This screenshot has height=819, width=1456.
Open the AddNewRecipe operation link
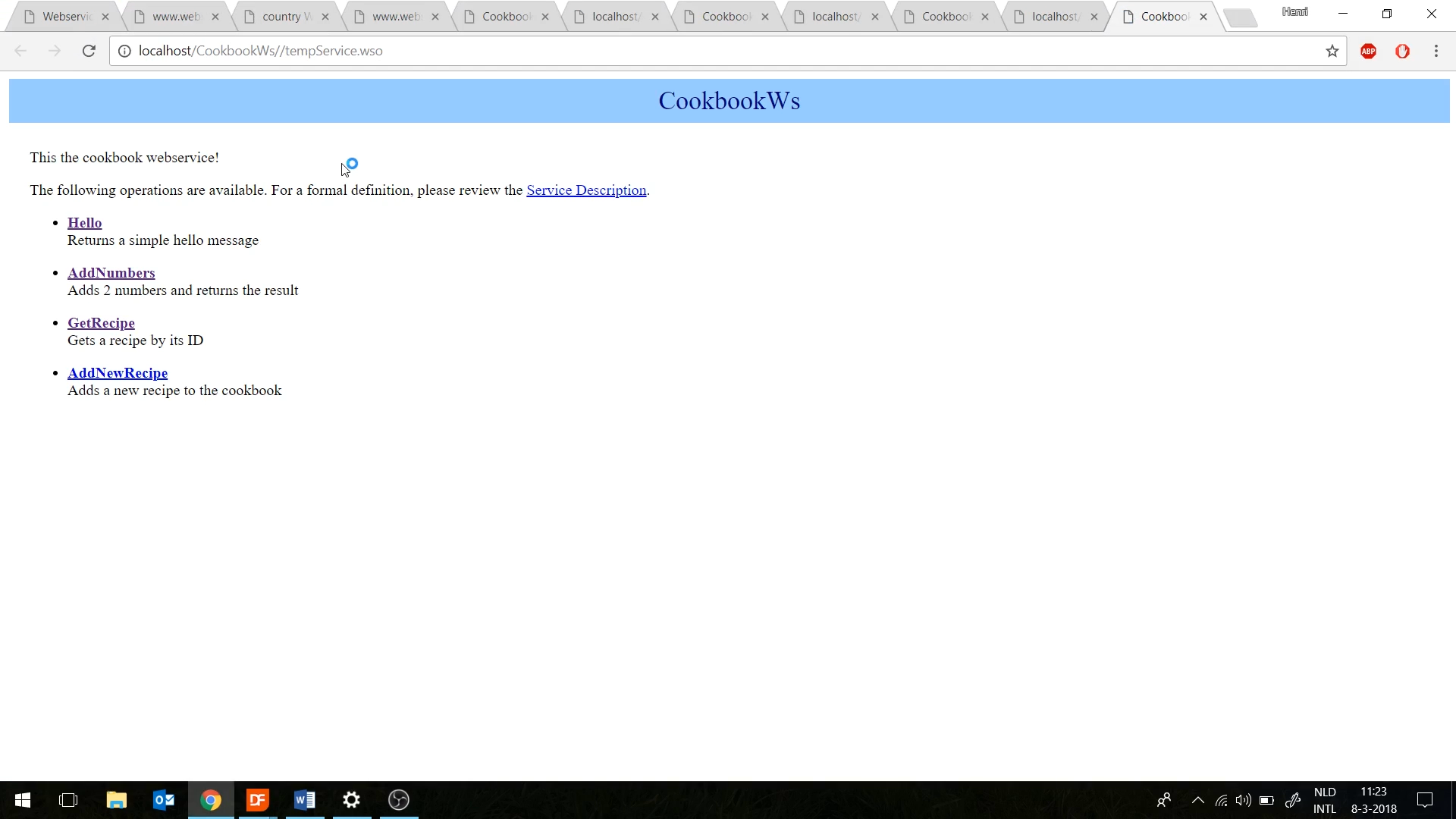tap(118, 373)
